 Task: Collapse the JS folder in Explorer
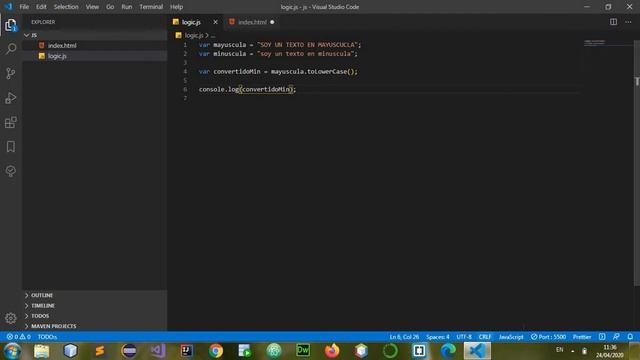point(27,36)
